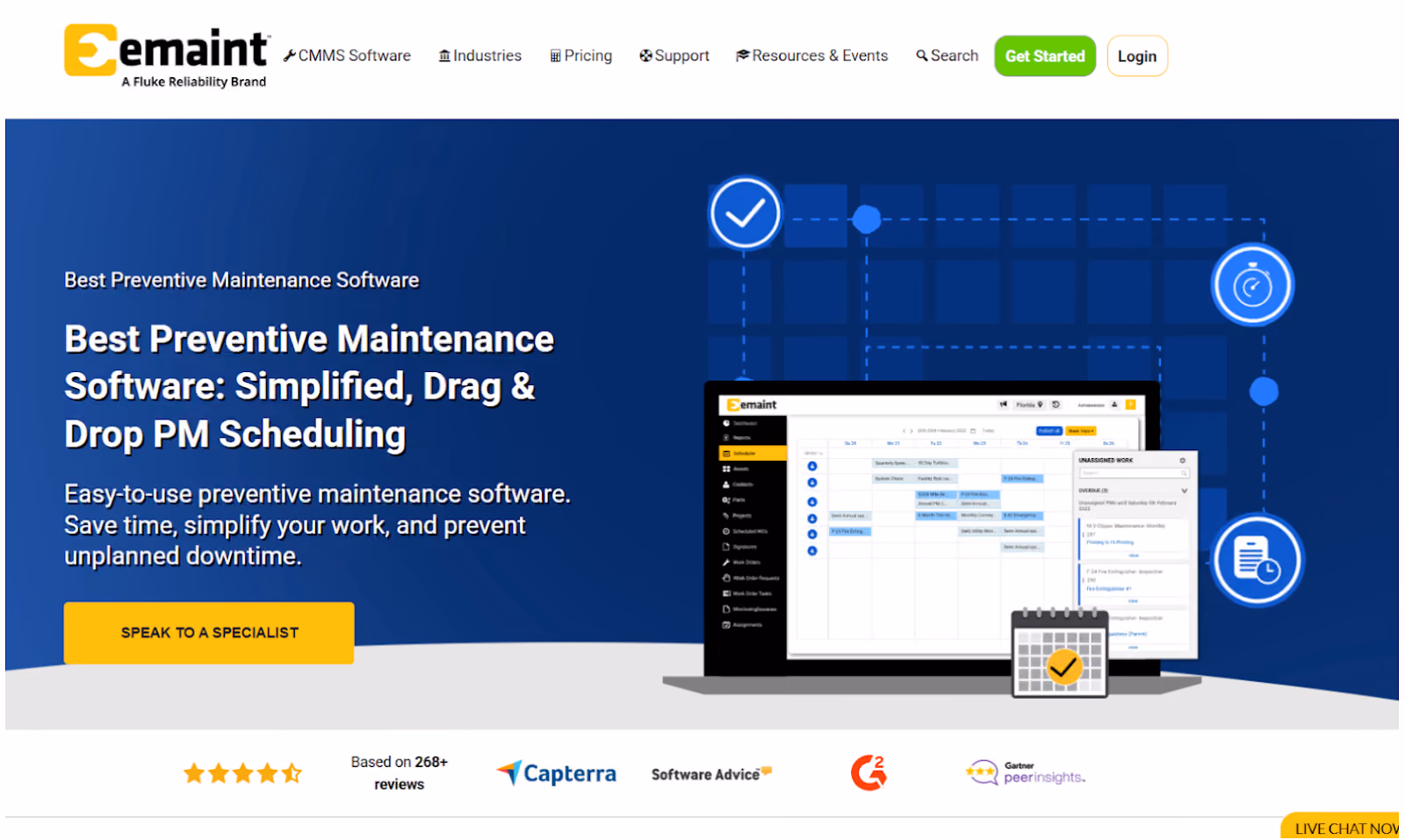The width and height of the screenshot is (1405, 840).
Task: Click the Gartner Peer Insights logo
Action: [1026, 772]
